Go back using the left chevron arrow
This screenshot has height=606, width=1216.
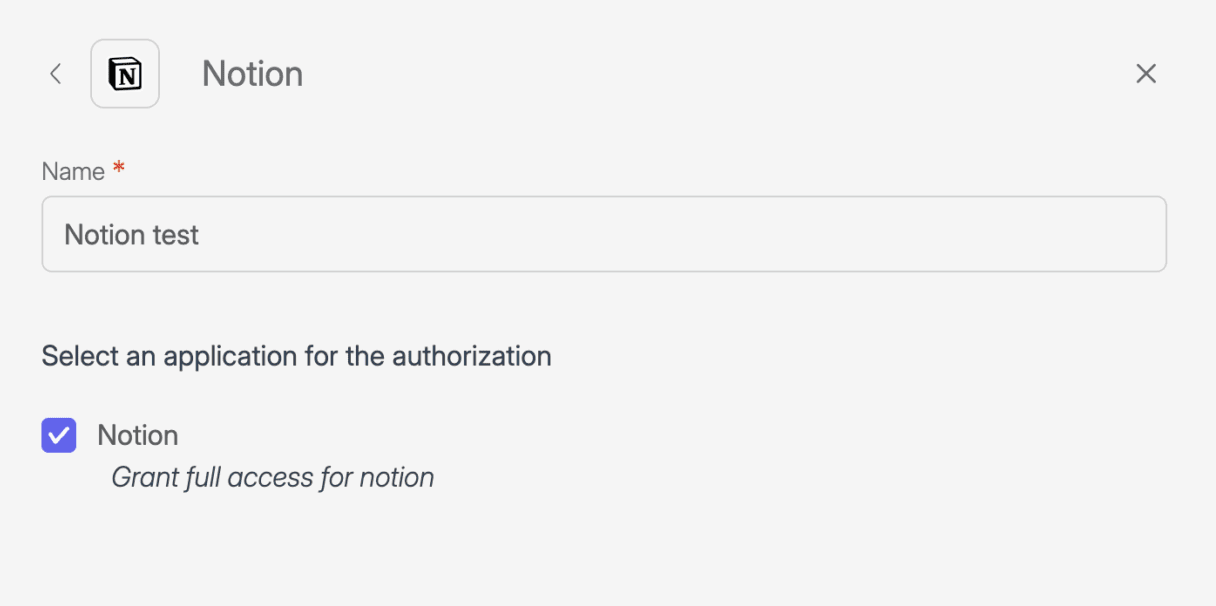[x=56, y=74]
